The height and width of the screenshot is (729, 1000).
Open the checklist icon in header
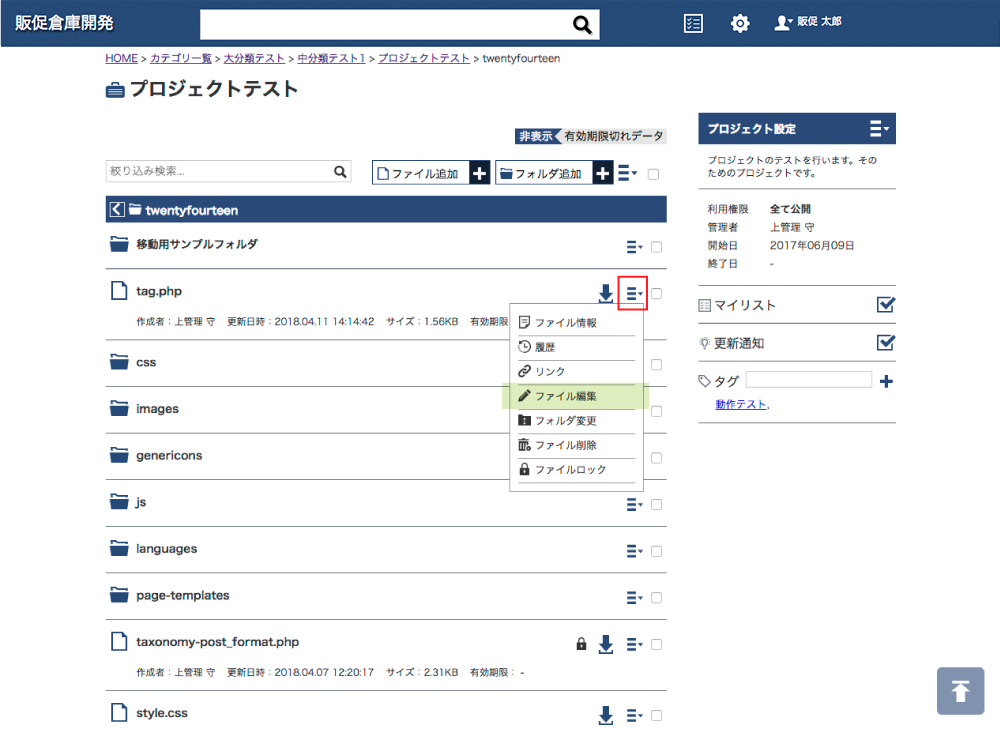[693, 24]
